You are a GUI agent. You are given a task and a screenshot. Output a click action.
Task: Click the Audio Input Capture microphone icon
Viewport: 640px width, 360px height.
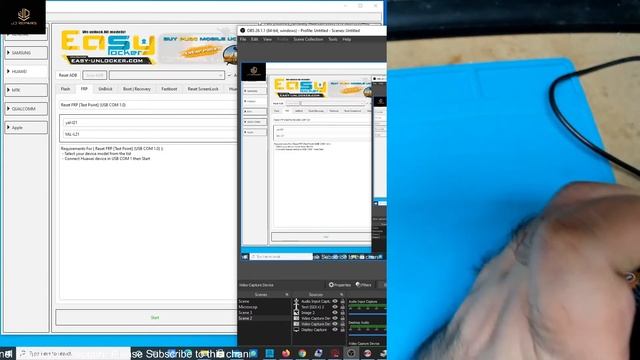pyautogui.click(x=296, y=301)
